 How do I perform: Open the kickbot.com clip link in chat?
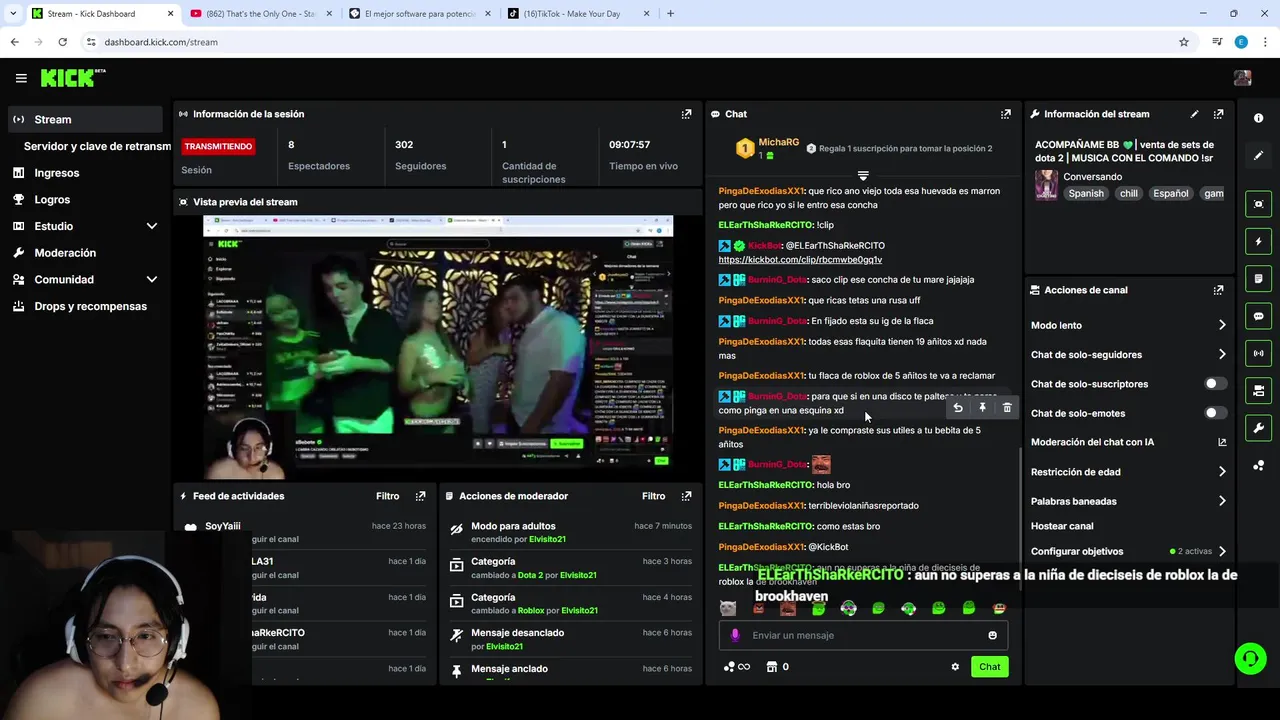point(800,260)
